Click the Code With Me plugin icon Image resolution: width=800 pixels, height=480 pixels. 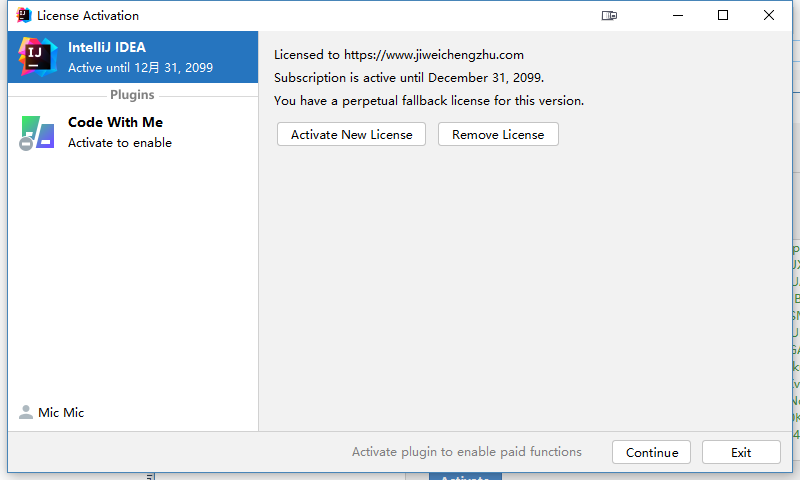tap(37, 132)
